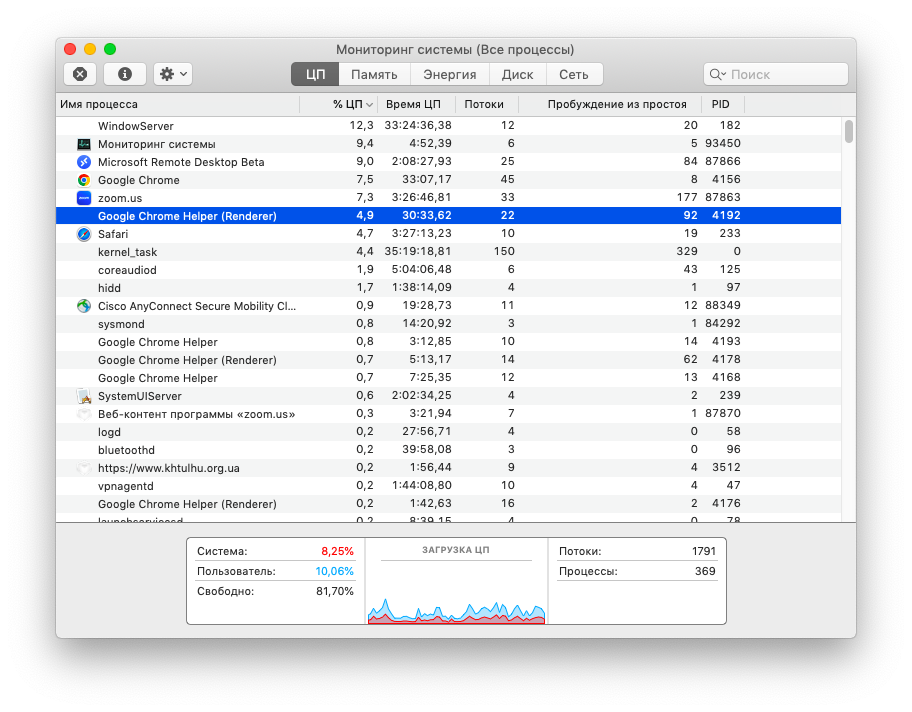Click the Потоки count 1791

[704, 551]
